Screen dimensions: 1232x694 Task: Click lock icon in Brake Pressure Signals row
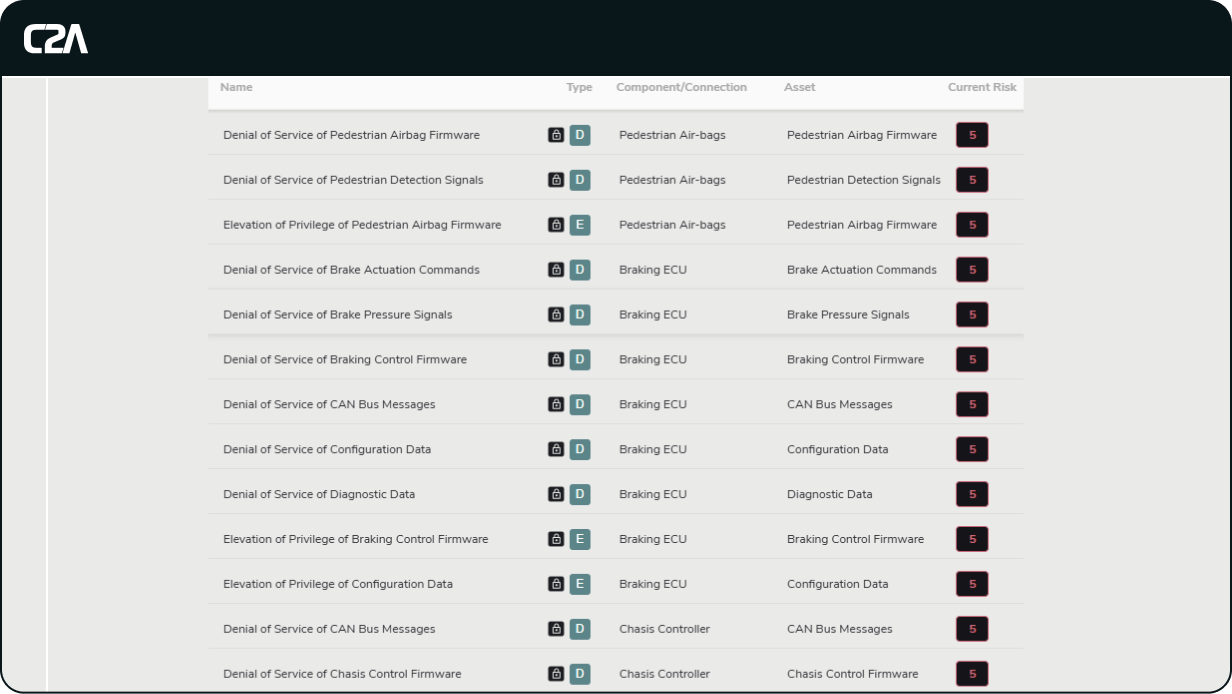click(x=556, y=315)
